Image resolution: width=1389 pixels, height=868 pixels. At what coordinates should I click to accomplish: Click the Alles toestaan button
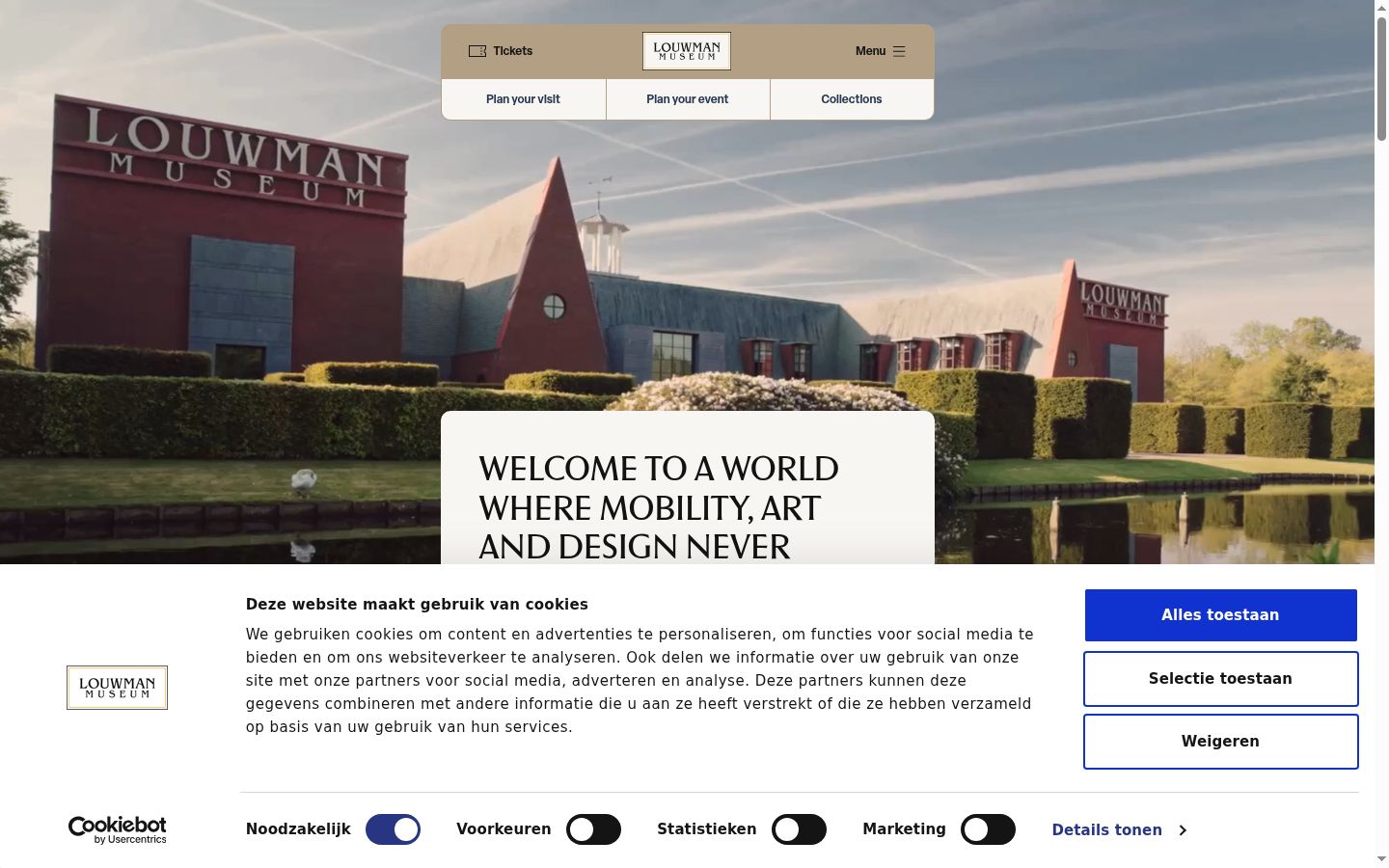1220,615
